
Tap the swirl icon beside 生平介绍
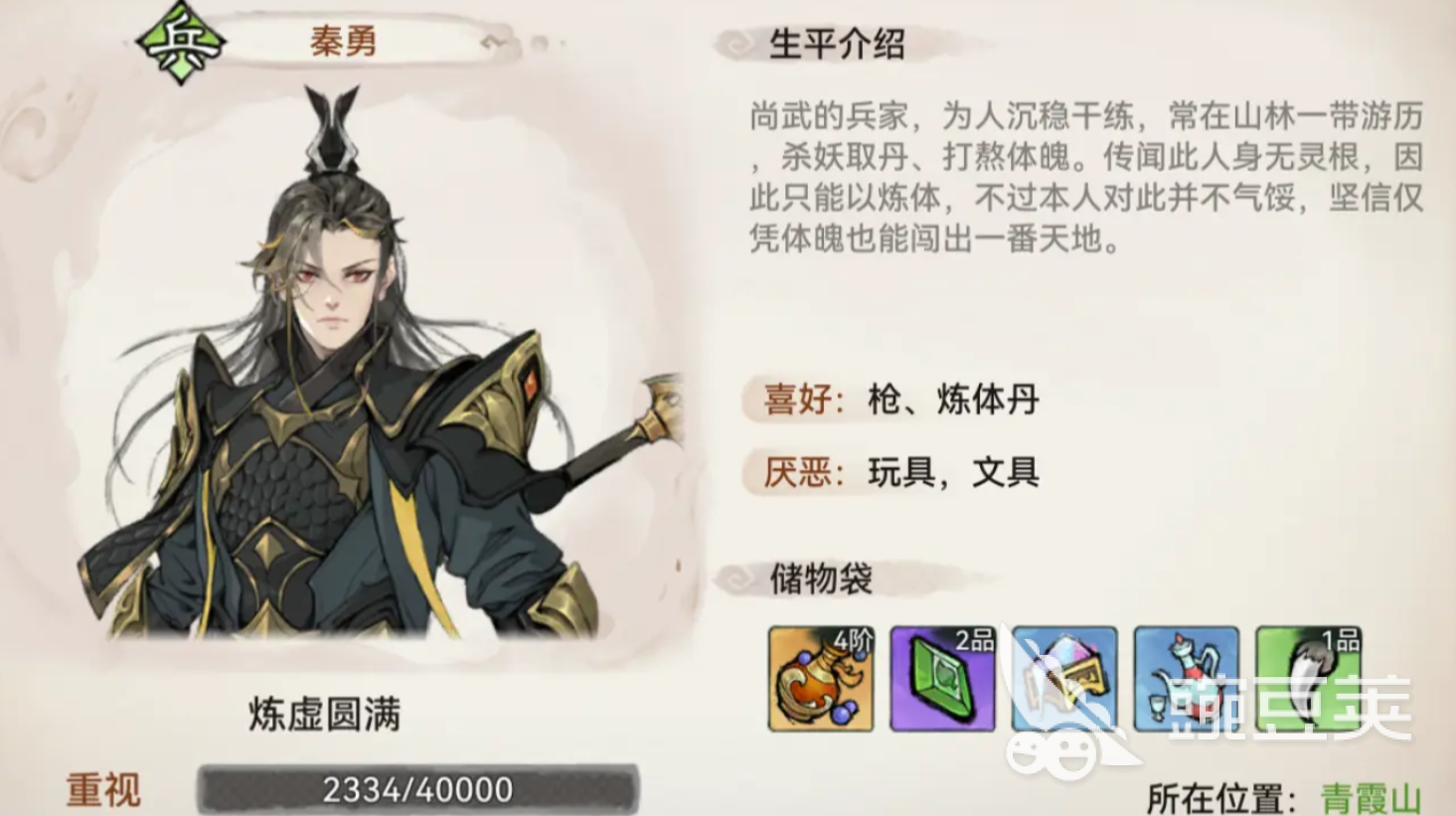coord(737,45)
